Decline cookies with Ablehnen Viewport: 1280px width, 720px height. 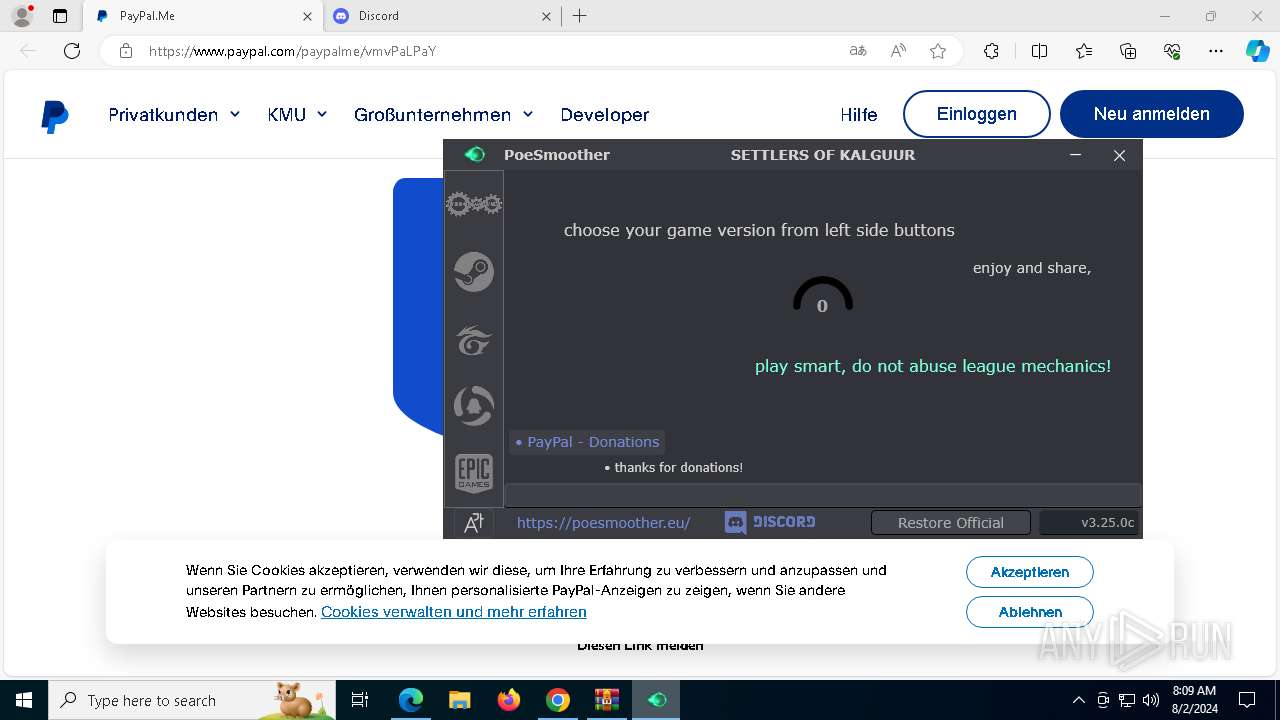point(1030,612)
